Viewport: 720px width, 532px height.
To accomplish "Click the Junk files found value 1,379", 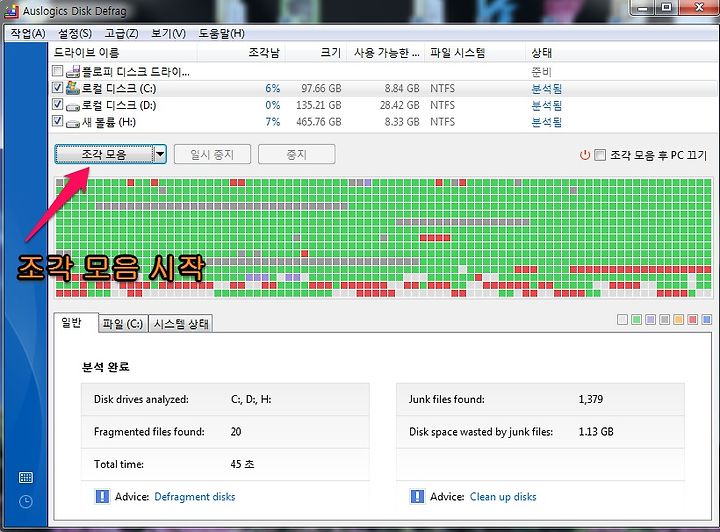I will [x=591, y=399].
